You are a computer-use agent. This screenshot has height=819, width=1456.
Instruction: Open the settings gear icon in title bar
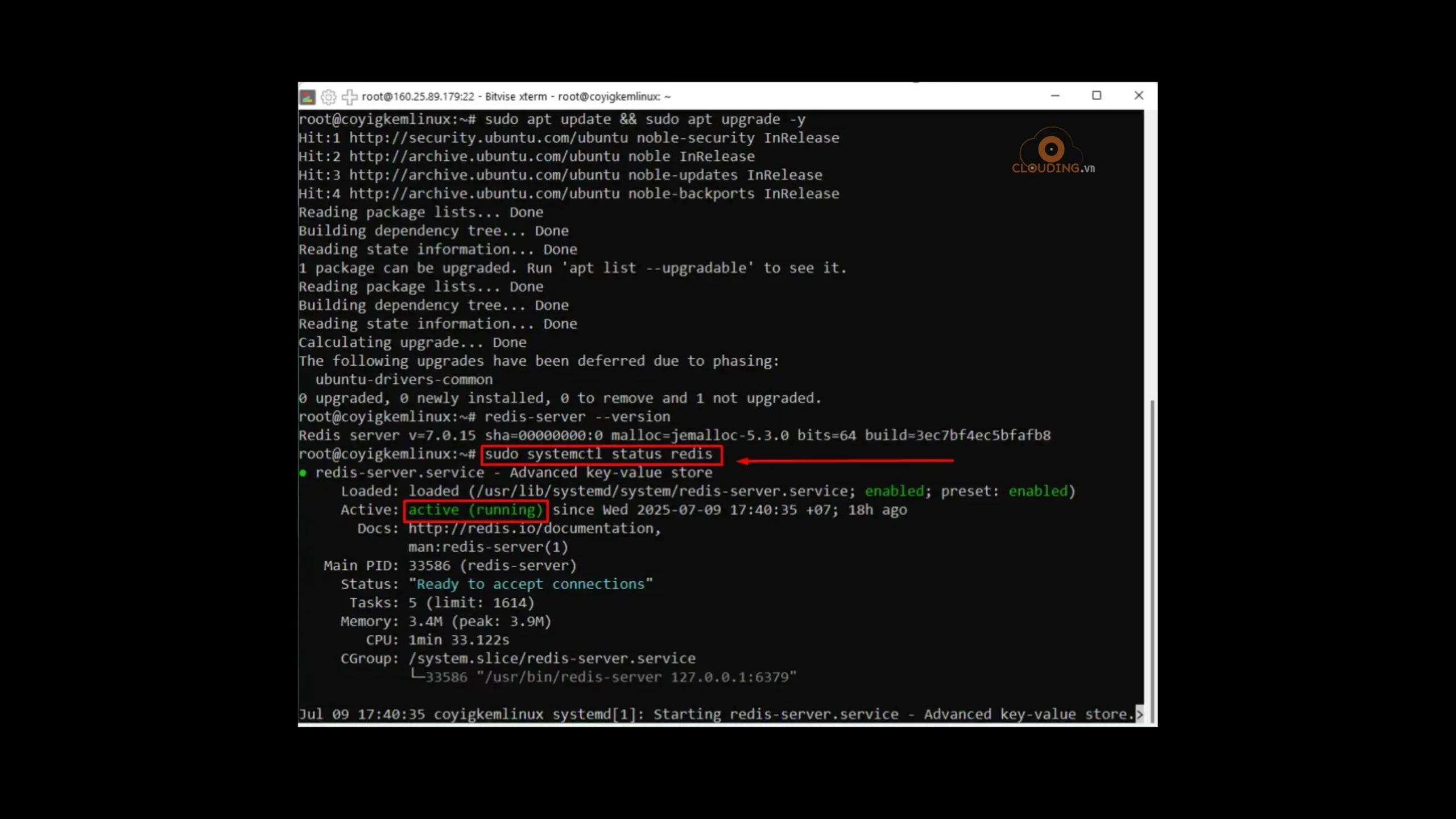coord(329,97)
